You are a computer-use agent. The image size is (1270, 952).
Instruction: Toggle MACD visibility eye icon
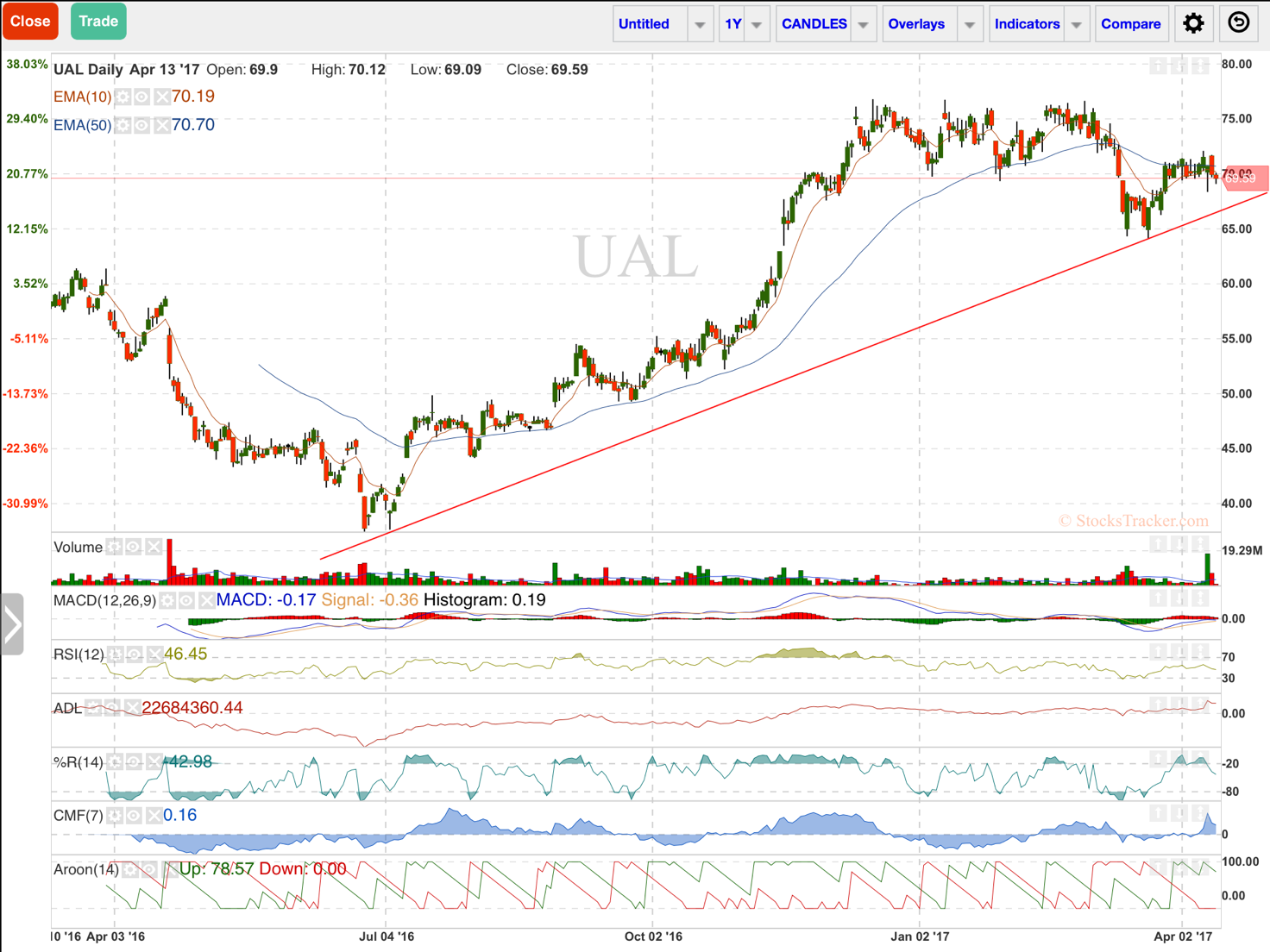pos(187,600)
